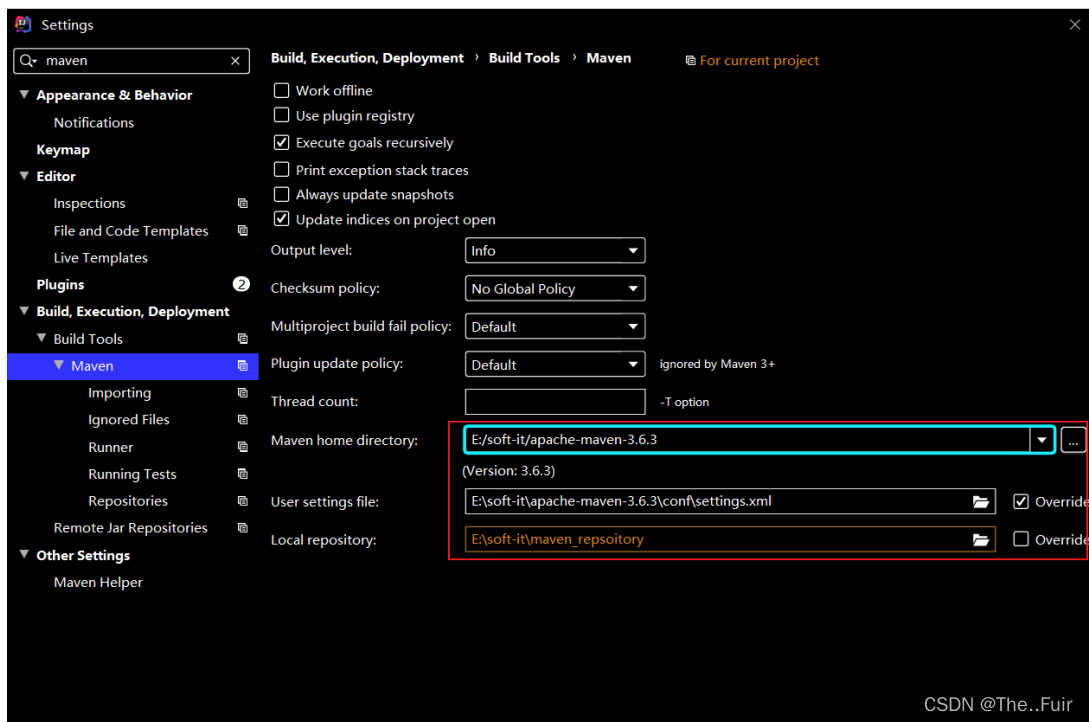Image resolution: width=1089 pixels, height=722 pixels.
Task: Open the Checksum policy dropdown
Action: pos(555,289)
